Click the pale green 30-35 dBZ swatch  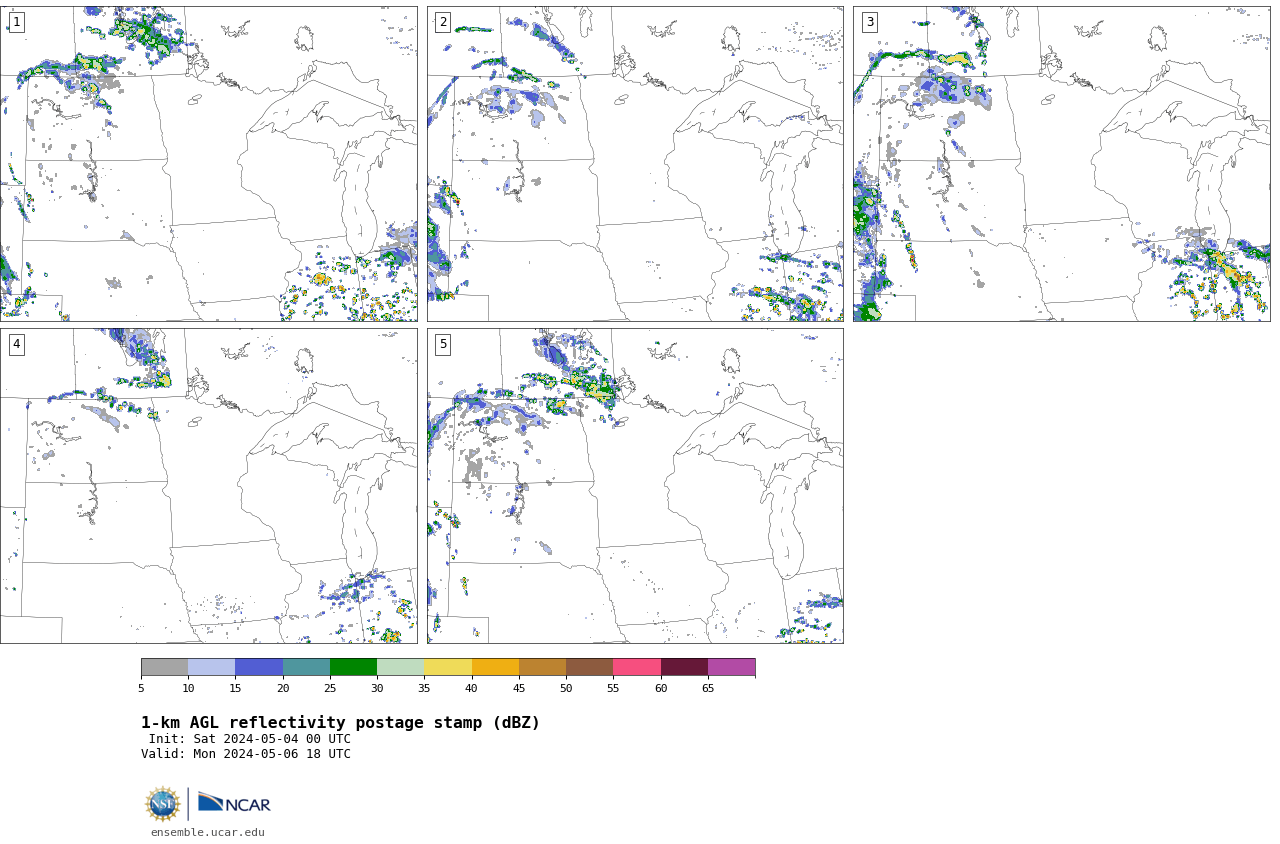[x=401, y=667]
